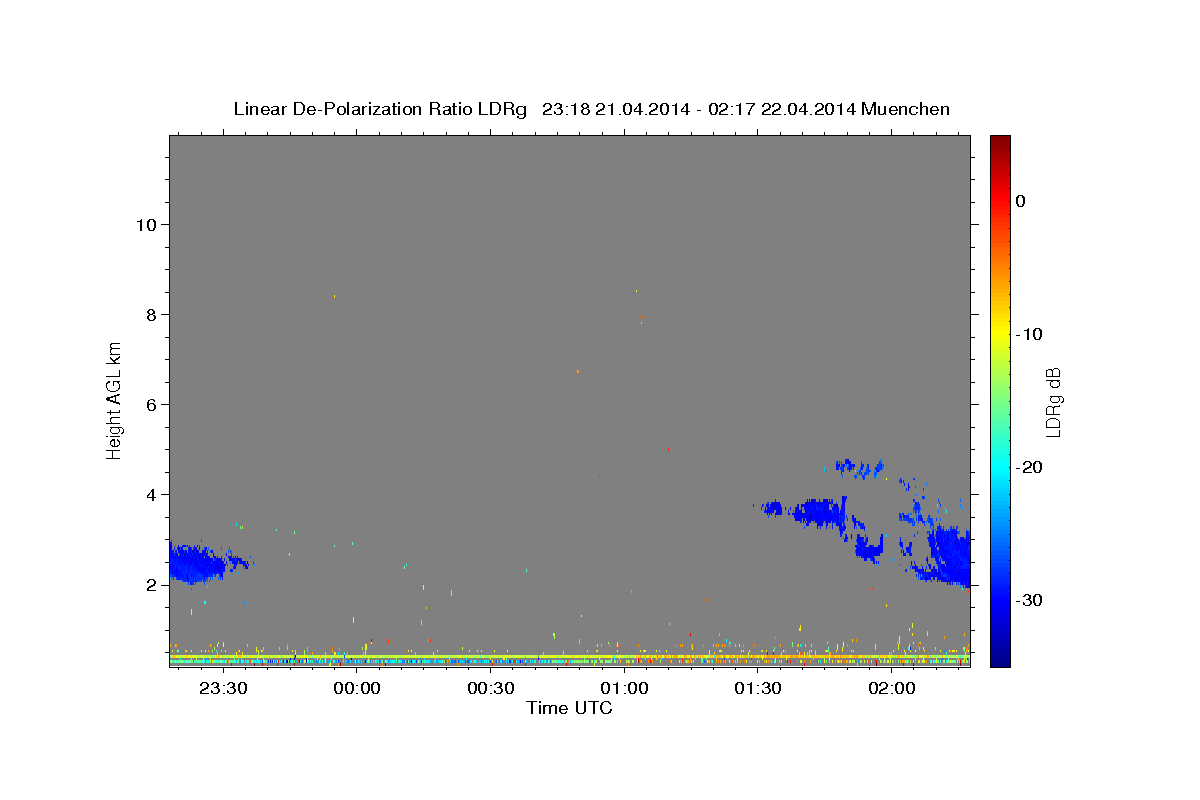Image resolution: width=1200 pixels, height=800 pixels.
Task: Click the 02:00 time tick label
Action: click(891, 688)
